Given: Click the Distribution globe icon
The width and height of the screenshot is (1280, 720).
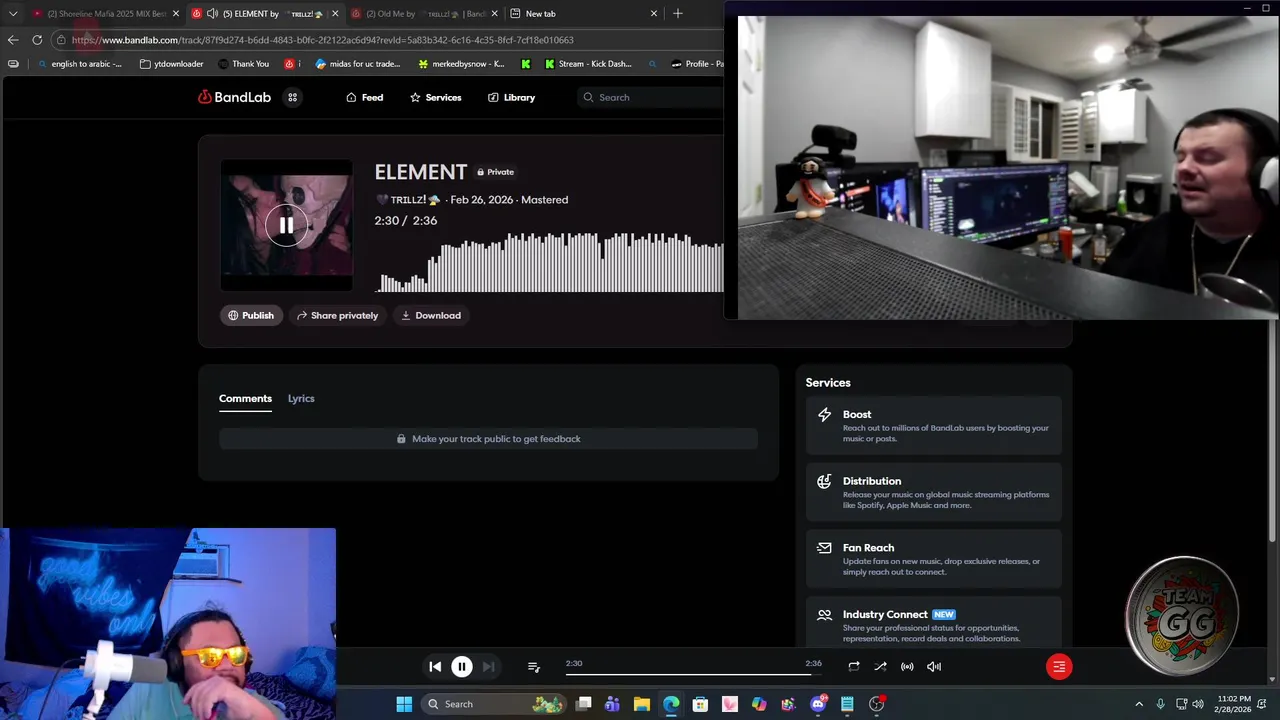Looking at the screenshot, I should 824,481.
